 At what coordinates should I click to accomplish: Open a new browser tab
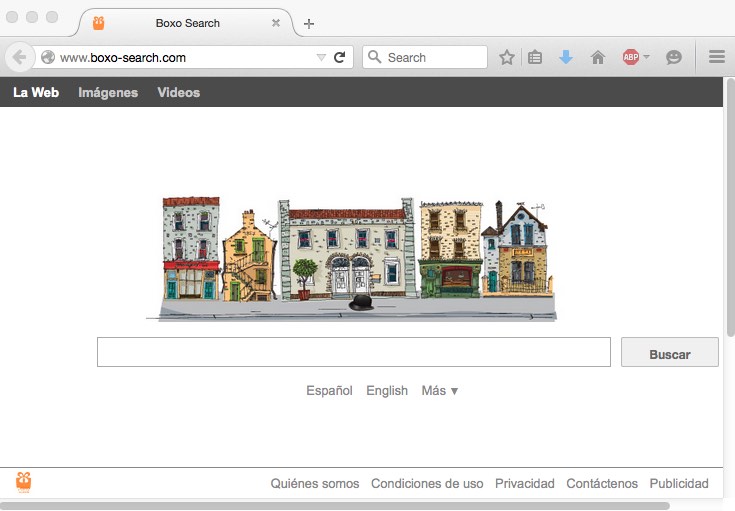[308, 23]
